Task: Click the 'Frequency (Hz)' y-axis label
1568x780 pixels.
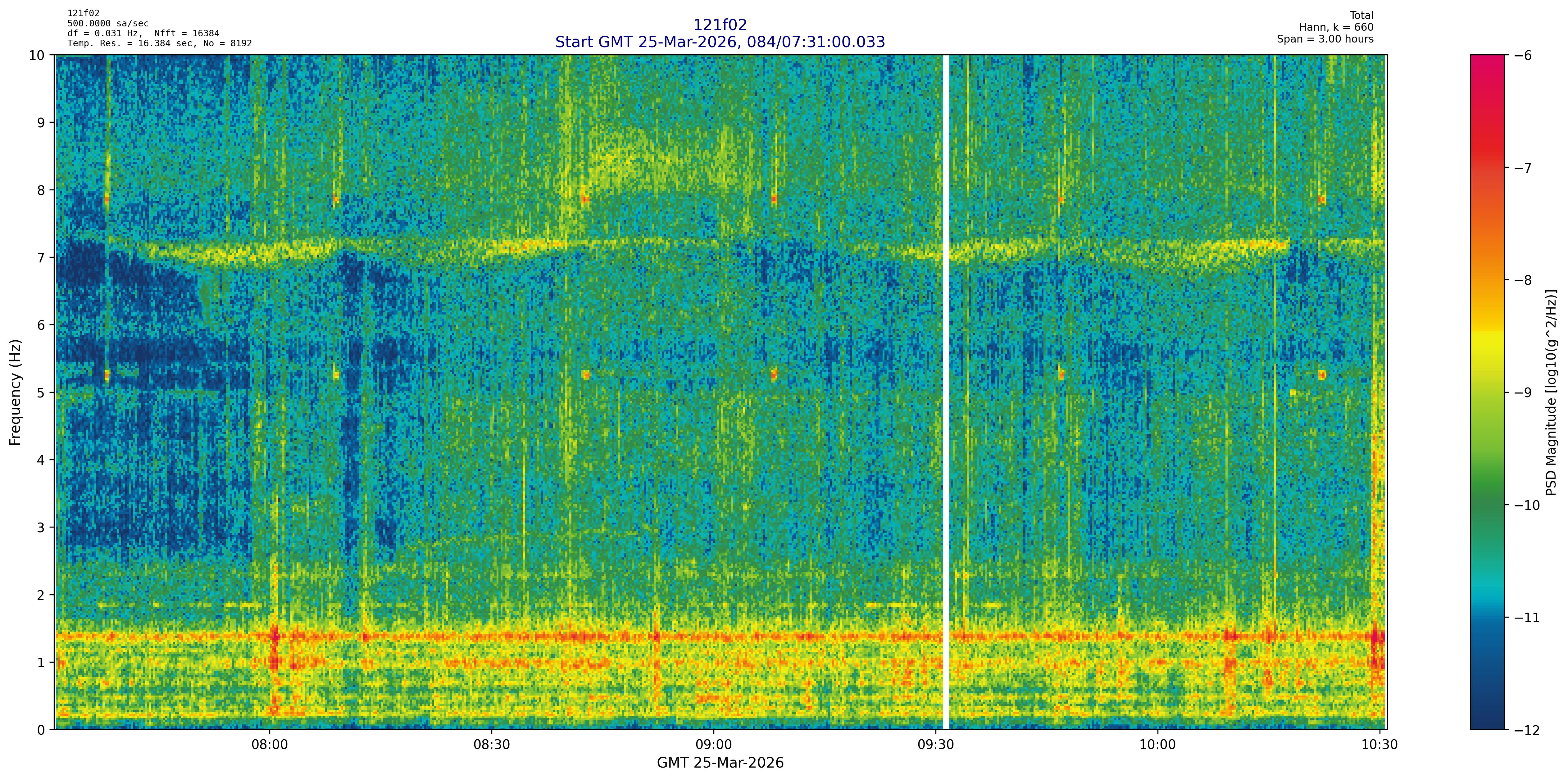Action: pyautogui.click(x=15, y=392)
